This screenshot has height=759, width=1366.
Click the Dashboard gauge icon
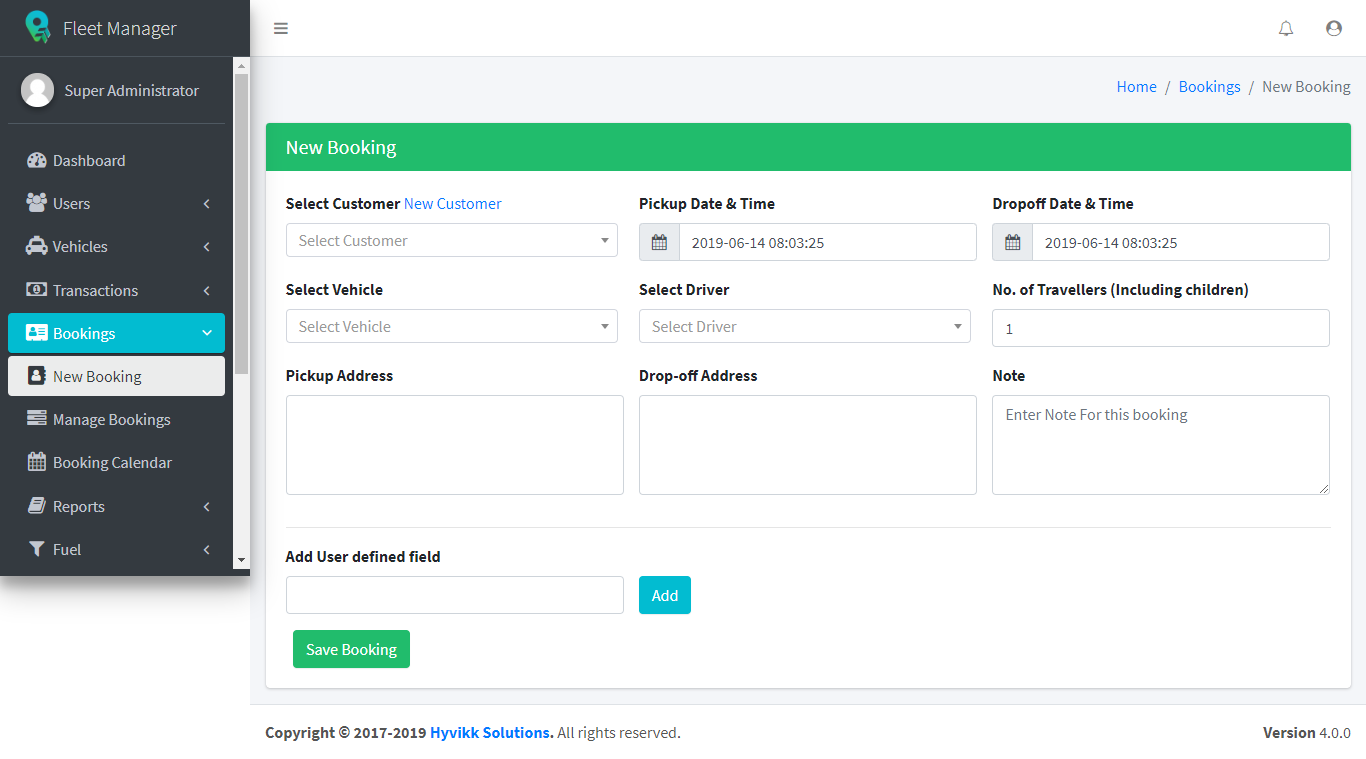pyautogui.click(x=37, y=160)
